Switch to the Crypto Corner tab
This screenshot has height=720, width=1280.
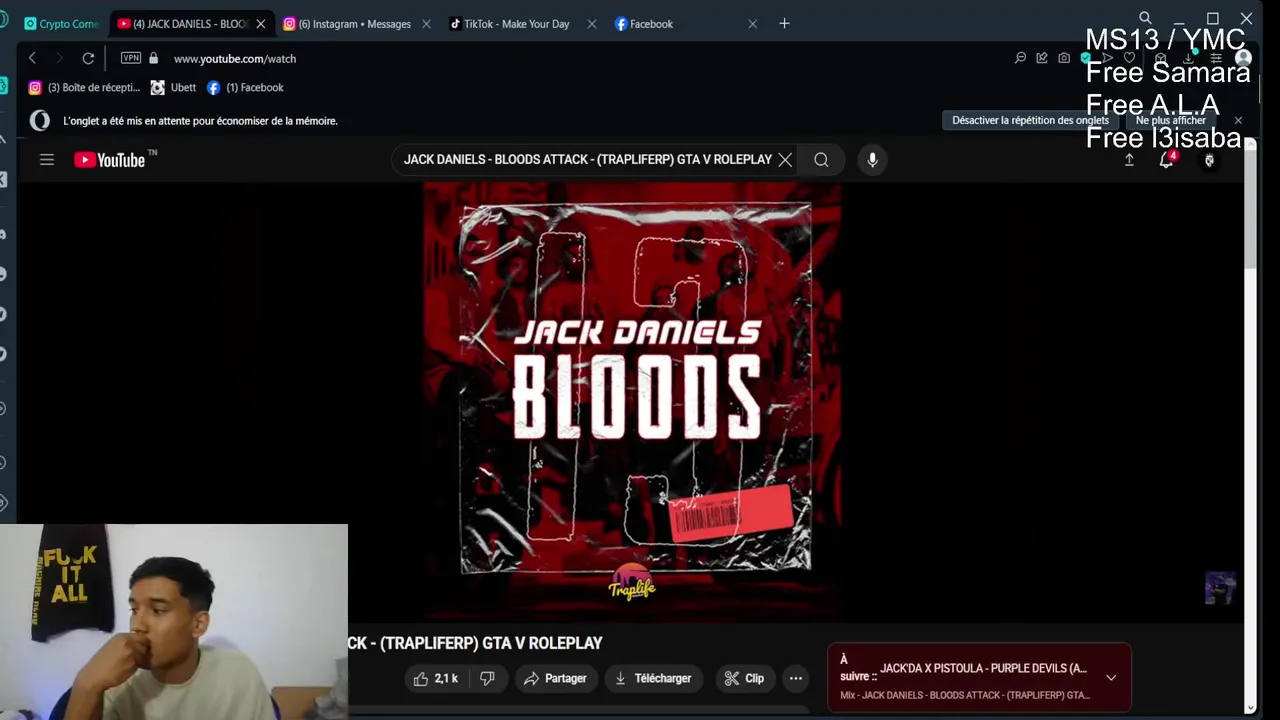coord(62,24)
